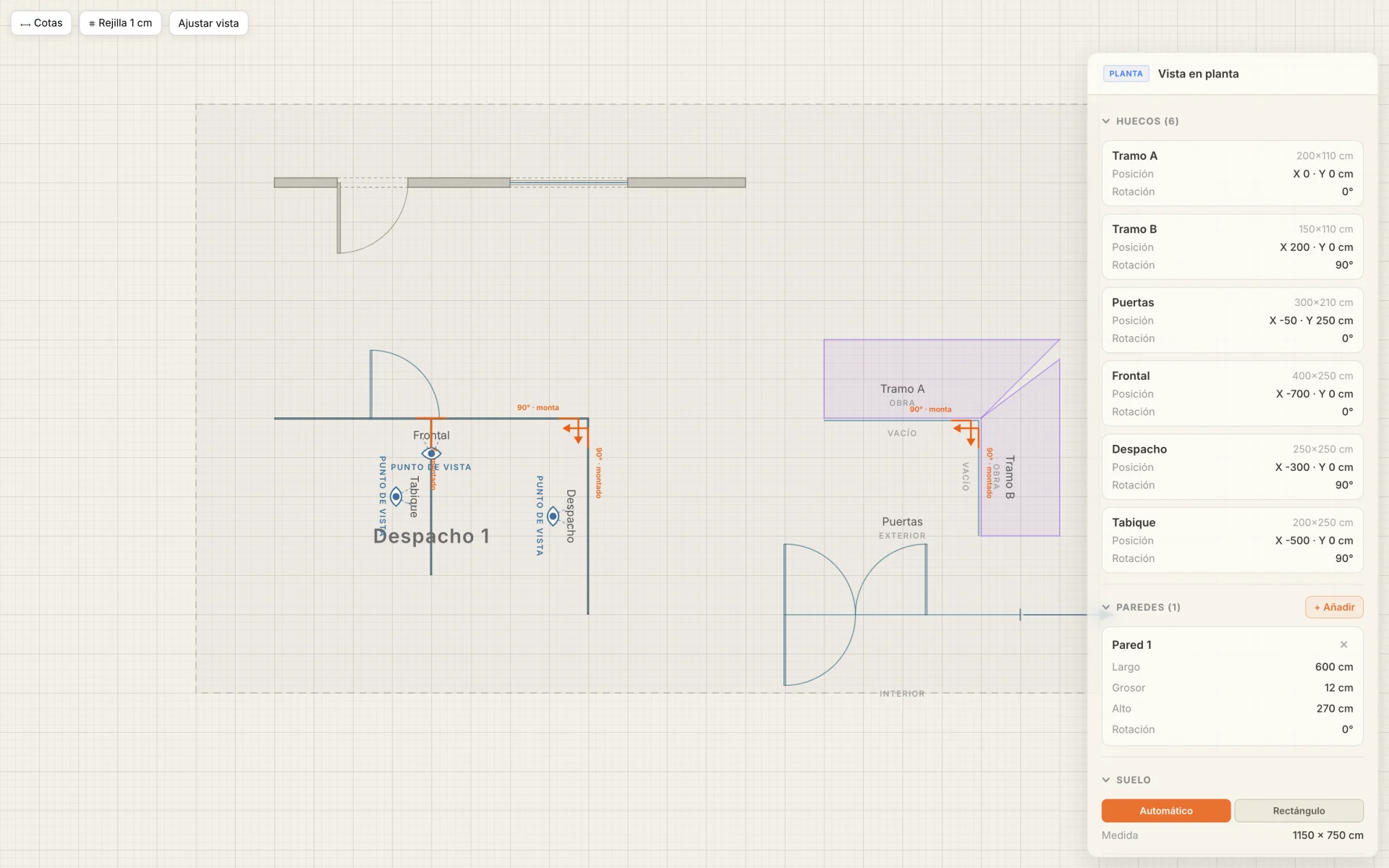Click the 90° · monta label above Frontal wall
The height and width of the screenshot is (868, 1389).
coord(538,408)
